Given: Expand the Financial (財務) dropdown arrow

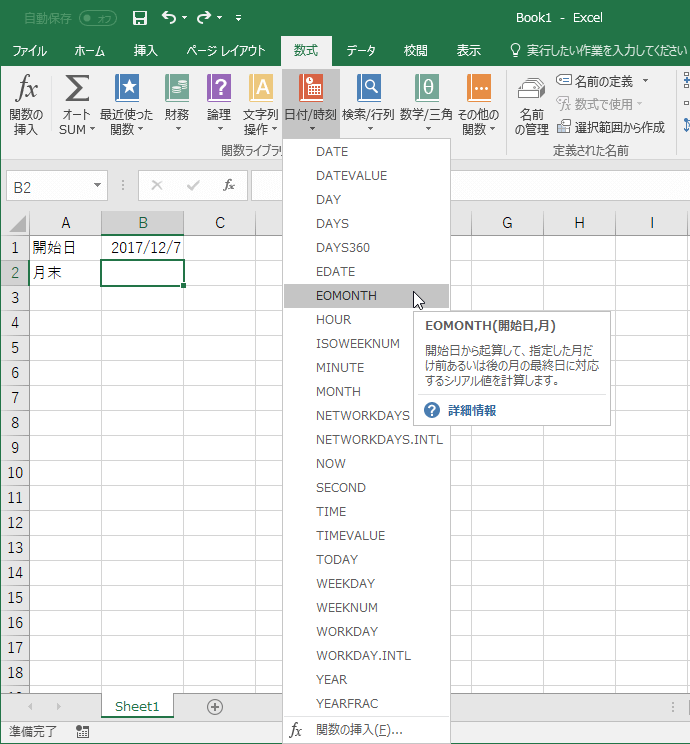Looking at the screenshot, I should pyautogui.click(x=178, y=129).
